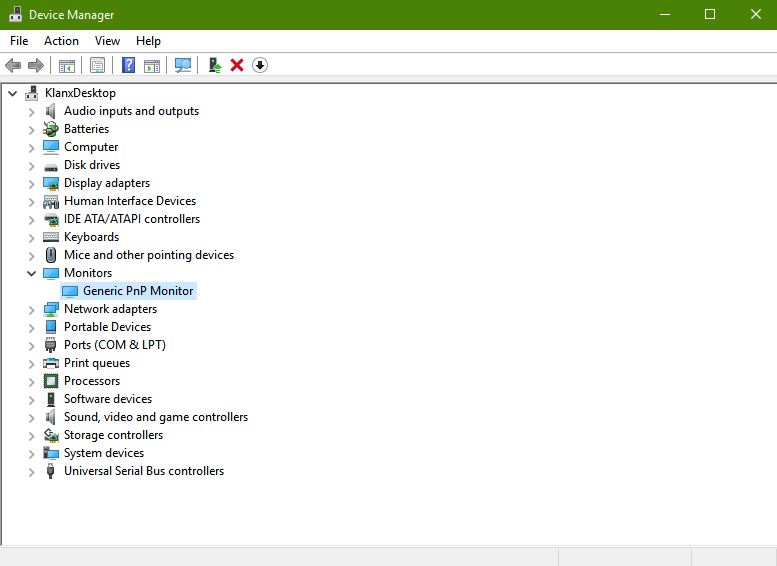Viewport: 777px width, 566px height.
Task: Click the Network adapters category icon
Action: (51, 309)
